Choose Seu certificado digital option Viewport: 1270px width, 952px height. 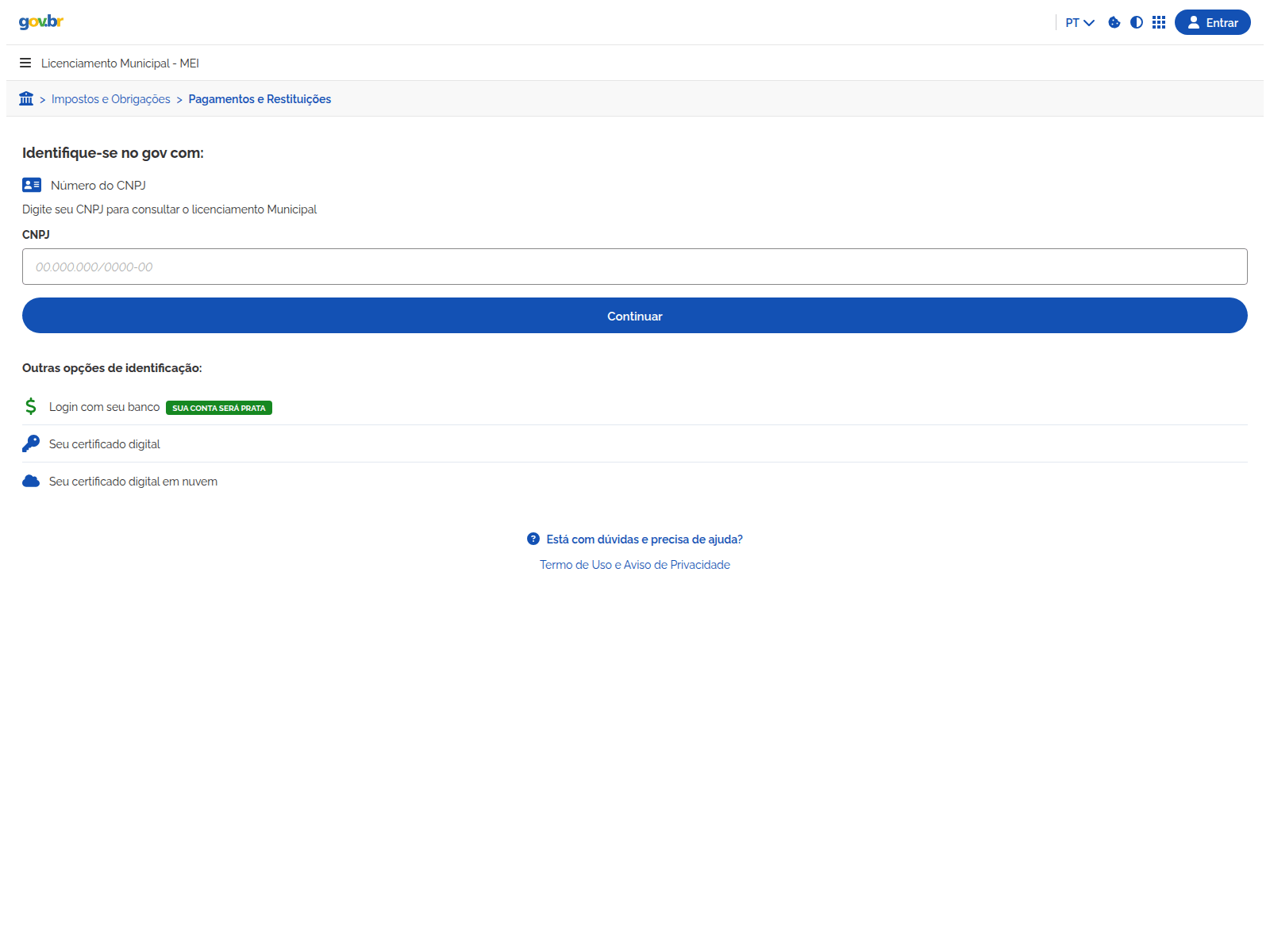point(105,444)
